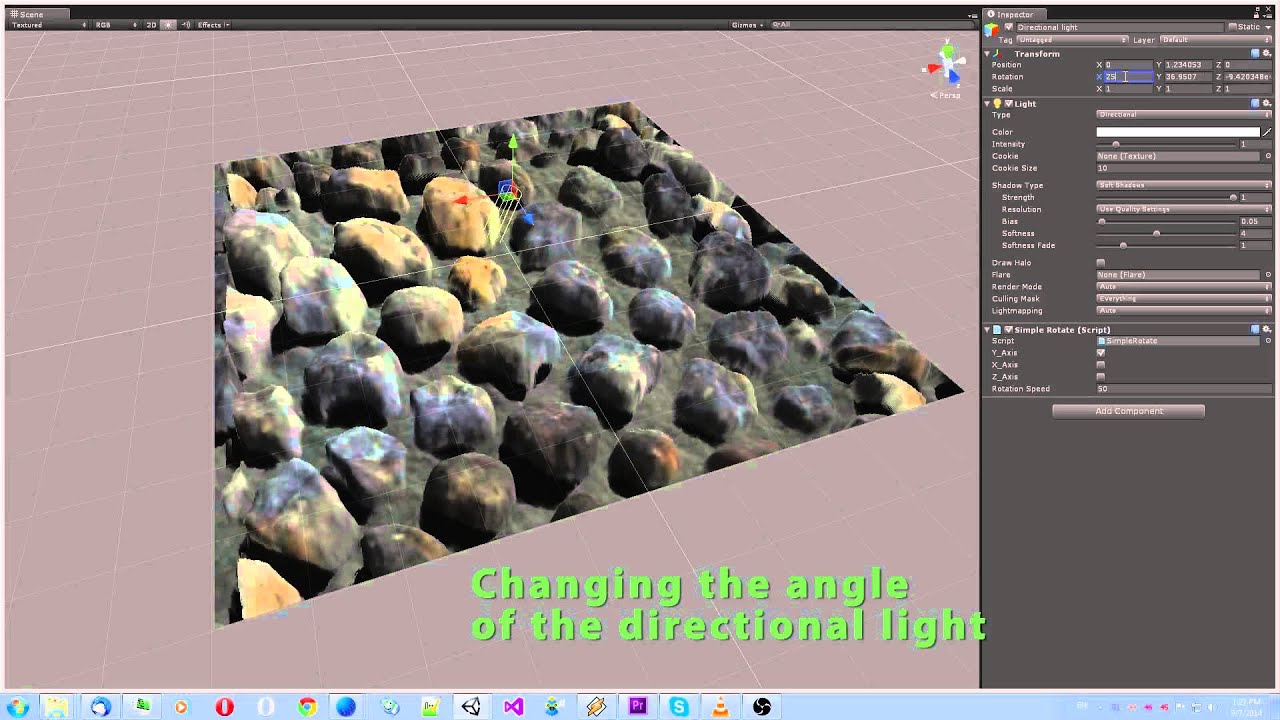Open Unity from the taskbar

[x=471, y=707]
